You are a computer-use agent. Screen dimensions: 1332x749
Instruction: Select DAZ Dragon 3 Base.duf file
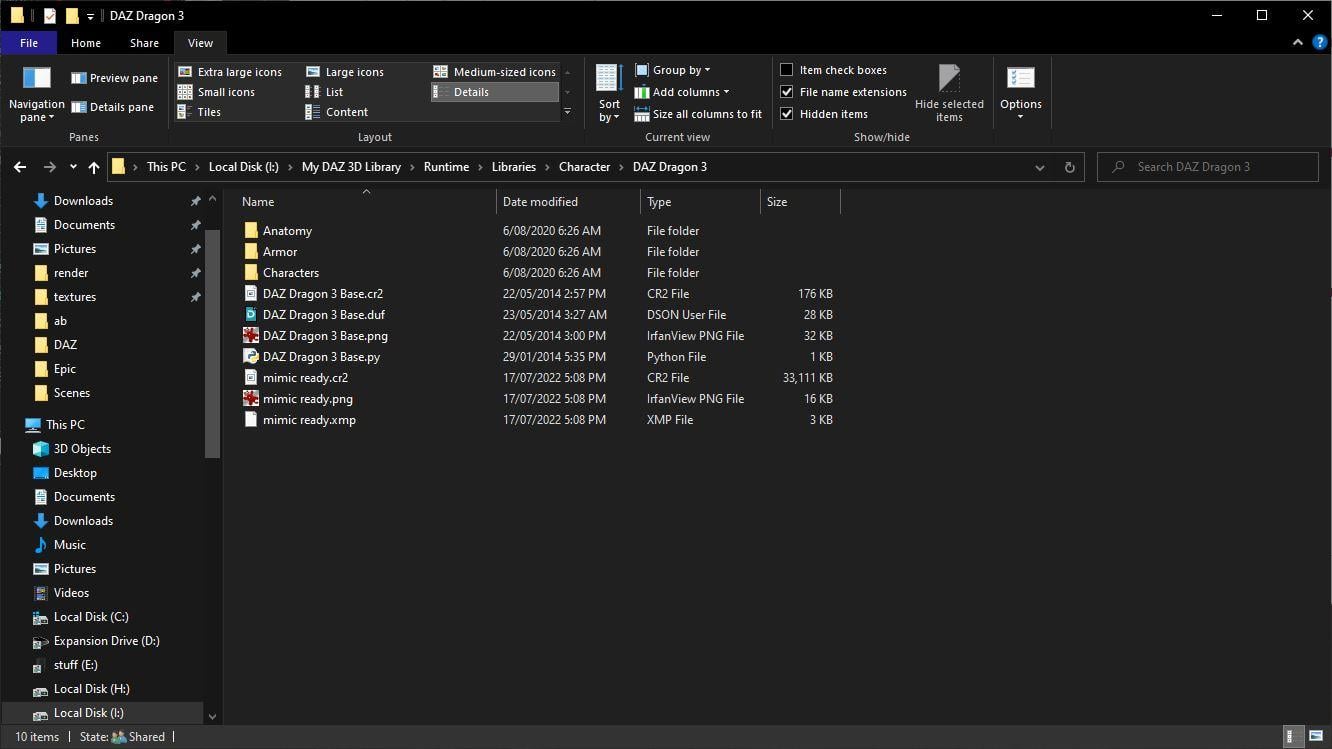click(324, 315)
